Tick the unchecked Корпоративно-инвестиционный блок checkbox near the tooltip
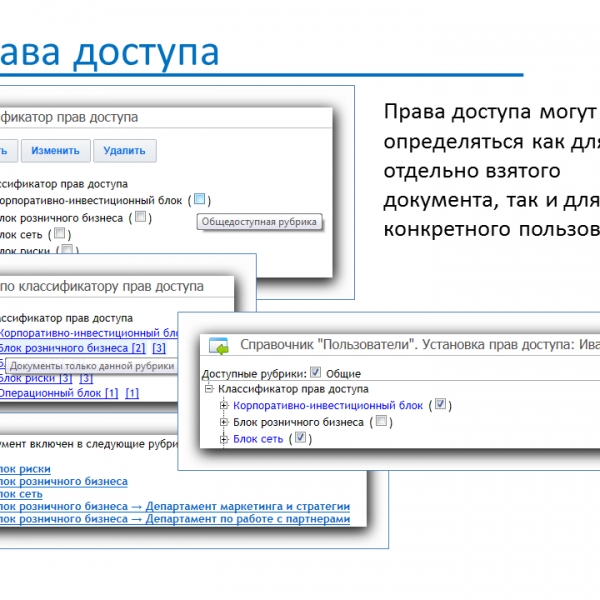 point(201,199)
